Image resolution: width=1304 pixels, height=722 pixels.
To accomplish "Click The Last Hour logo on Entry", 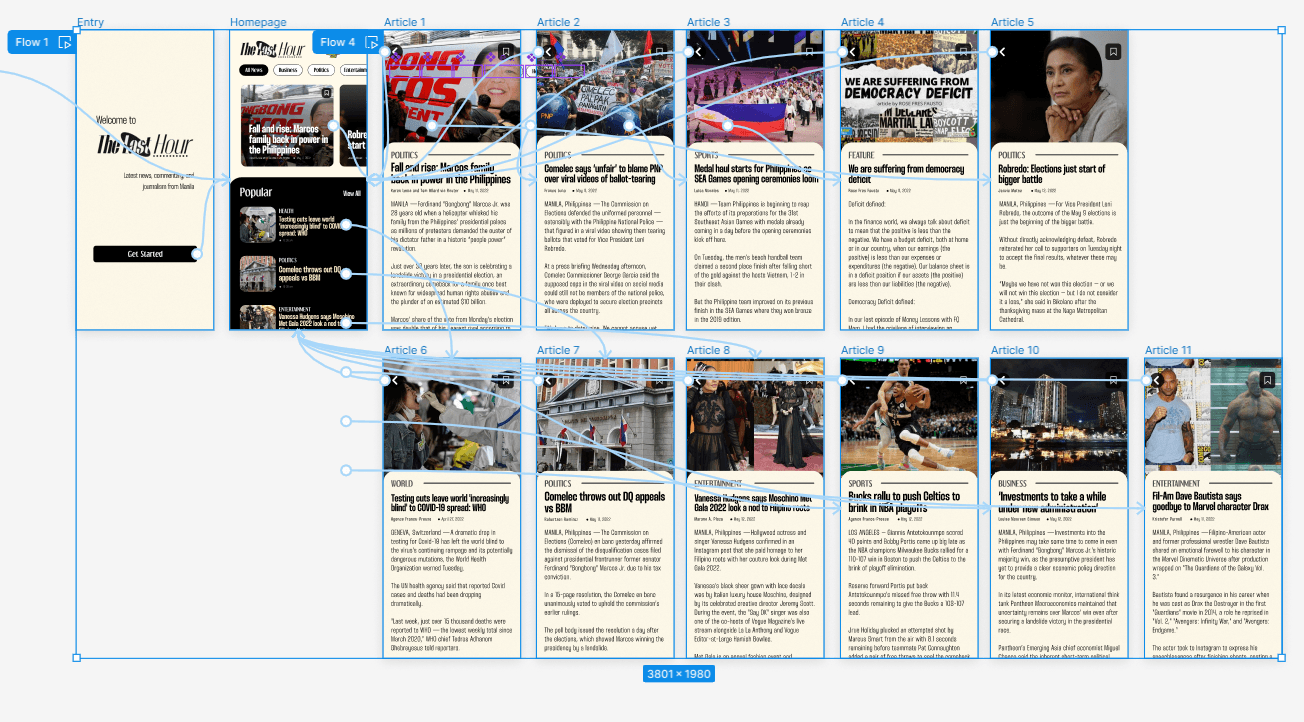I will click(143, 146).
